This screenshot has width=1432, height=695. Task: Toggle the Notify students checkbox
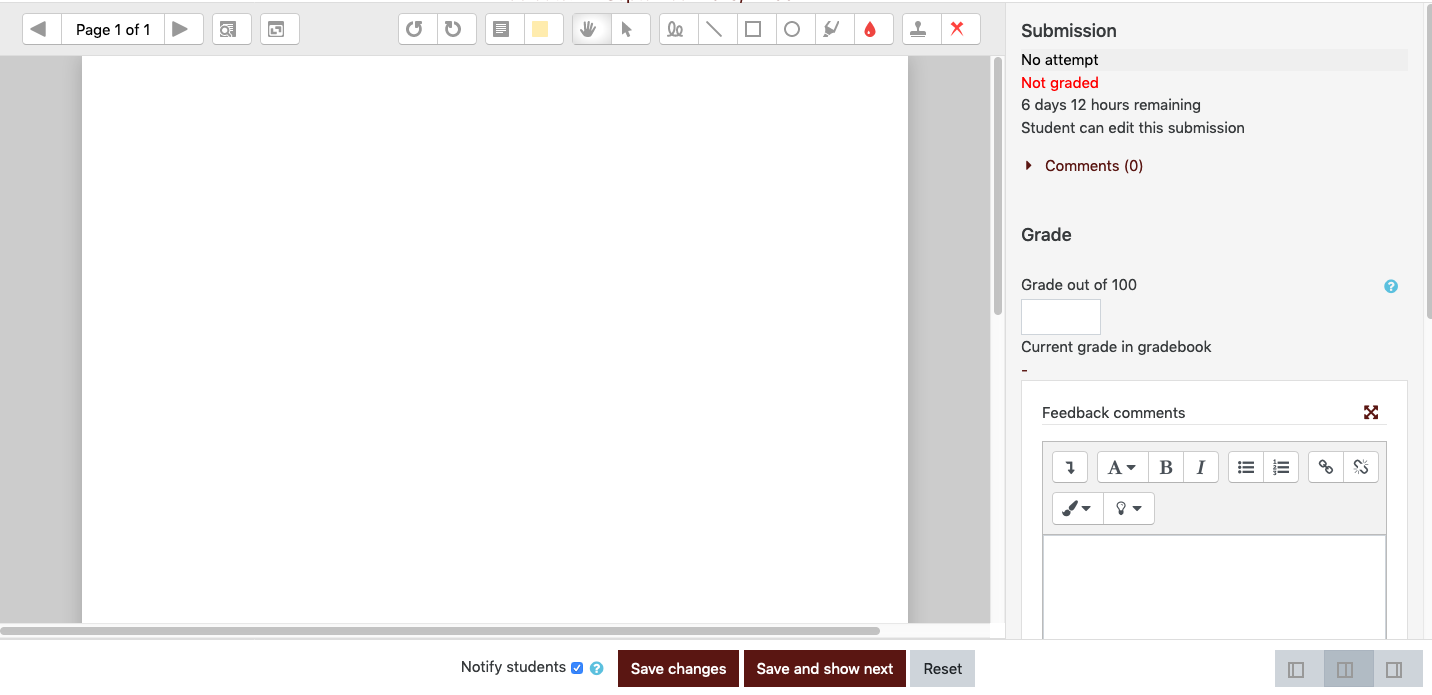(x=577, y=668)
